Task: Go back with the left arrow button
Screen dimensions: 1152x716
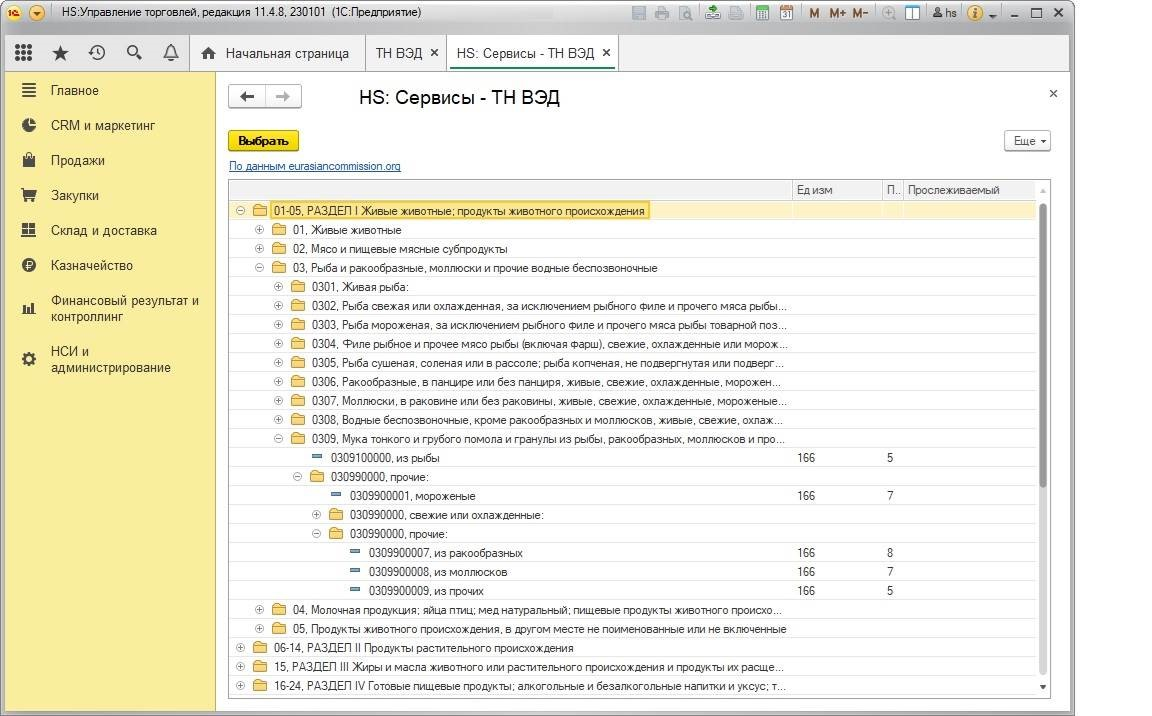Action: 247,96
